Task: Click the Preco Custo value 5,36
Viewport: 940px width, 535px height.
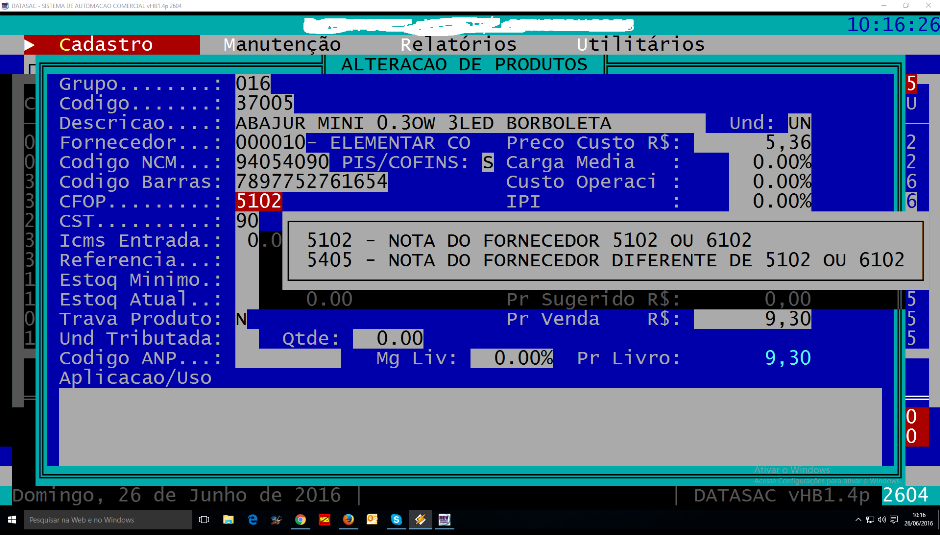Action: (753, 143)
